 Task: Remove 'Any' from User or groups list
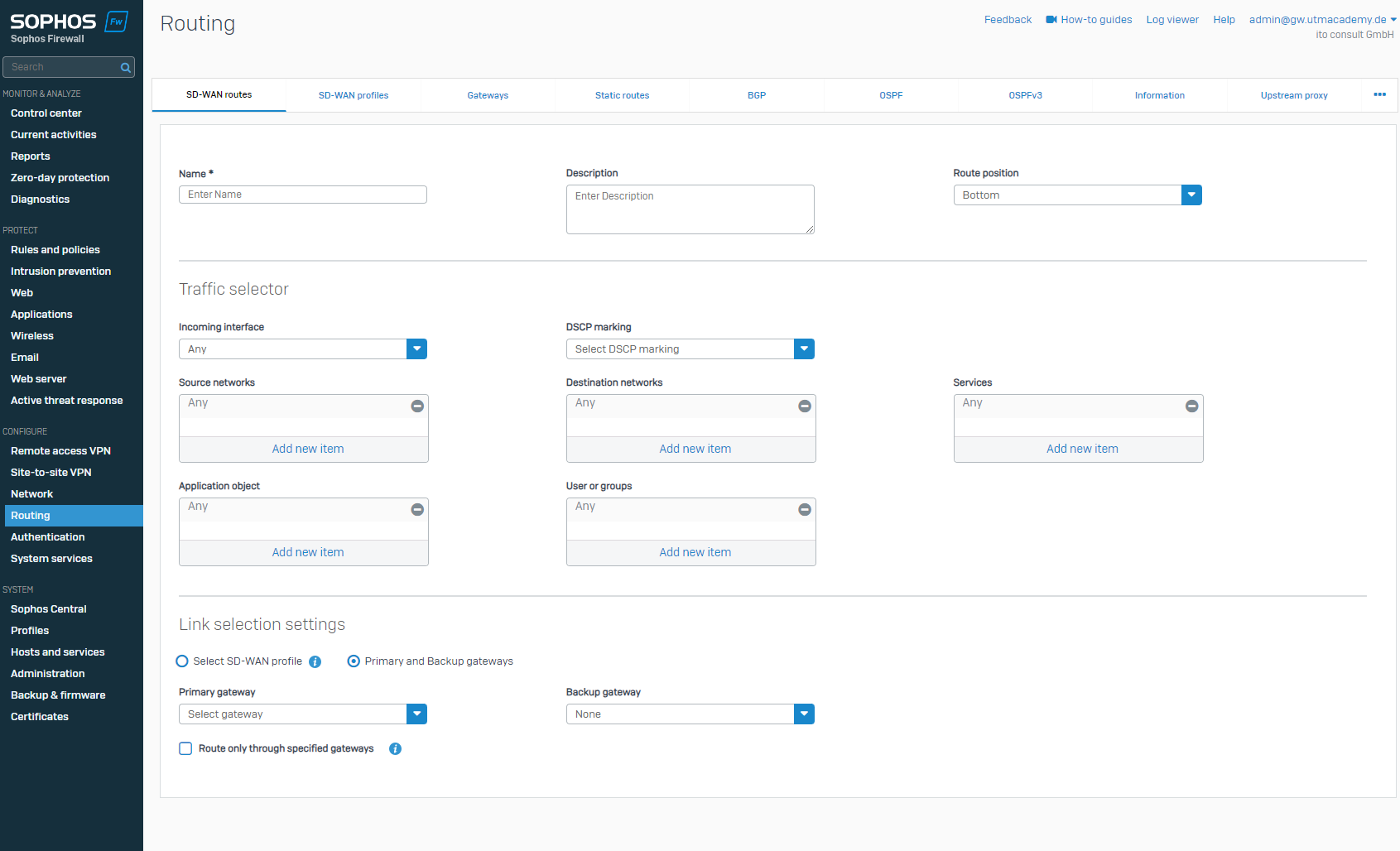(x=804, y=509)
